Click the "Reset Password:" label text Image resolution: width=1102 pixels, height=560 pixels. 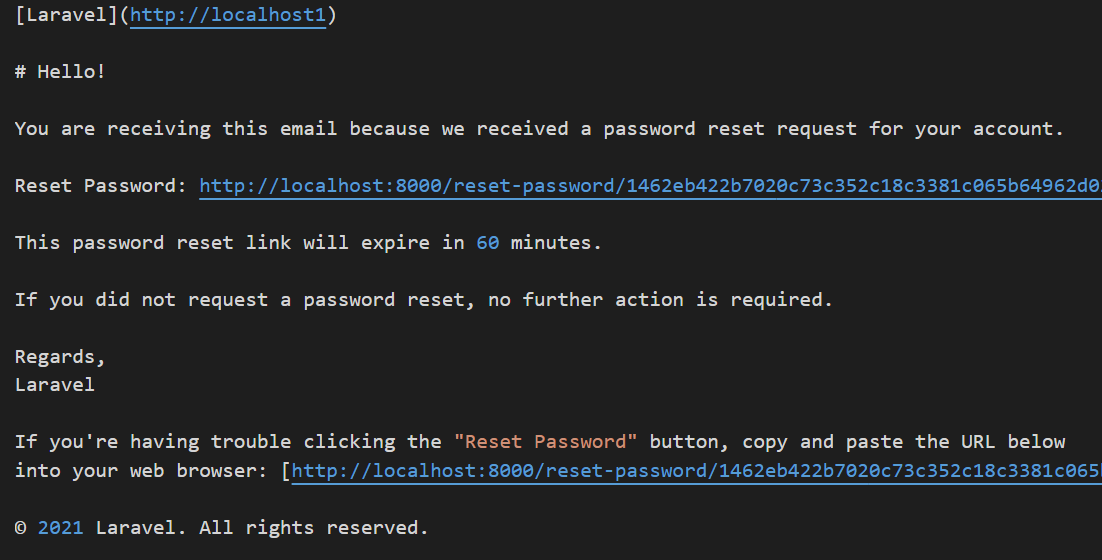pyautogui.click(x=101, y=186)
